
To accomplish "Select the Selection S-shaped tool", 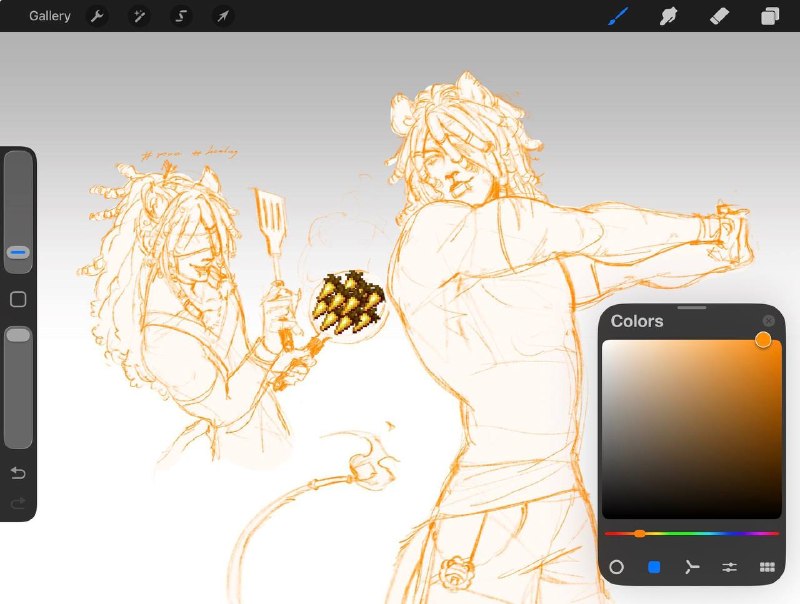I will 181,16.
